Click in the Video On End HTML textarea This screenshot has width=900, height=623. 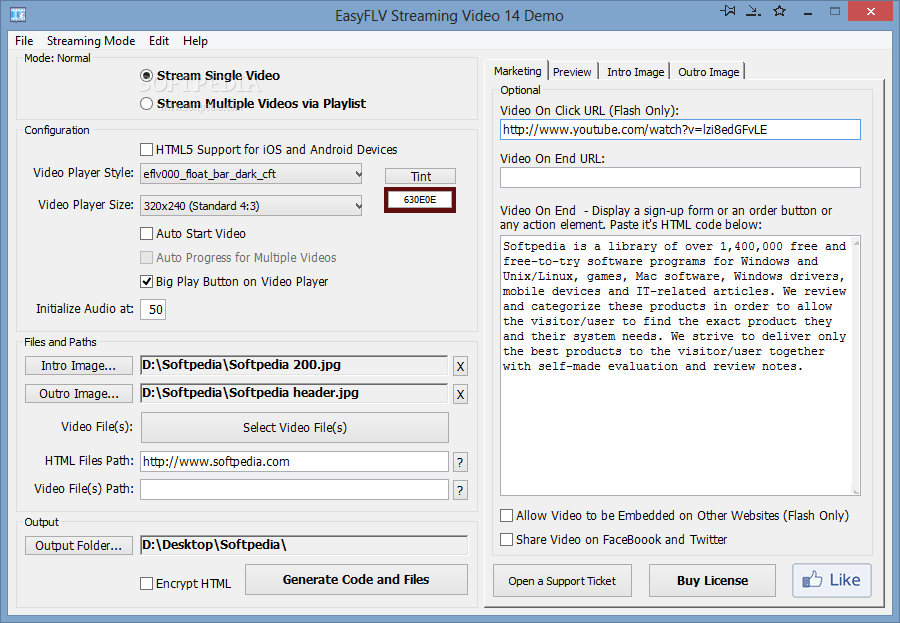pyautogui.click(x=680, y=365)
